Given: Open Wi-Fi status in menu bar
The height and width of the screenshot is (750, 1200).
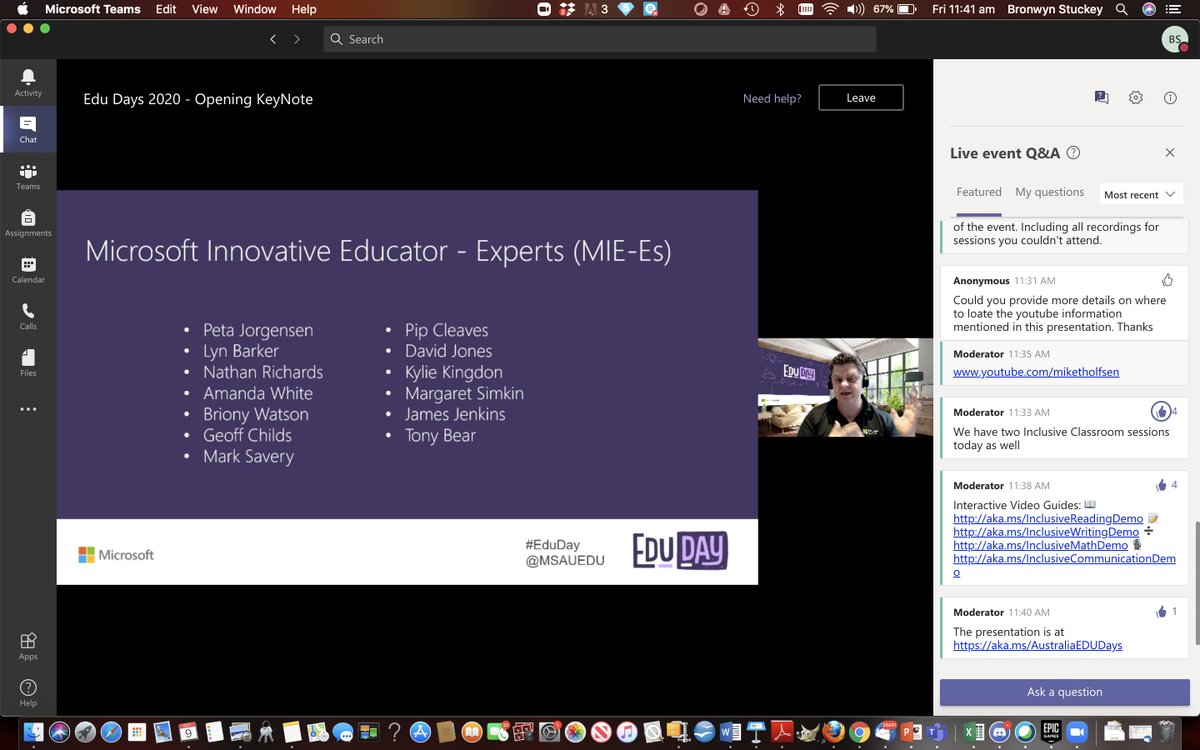Looking at the screenshot, I should tap(830, 9).
